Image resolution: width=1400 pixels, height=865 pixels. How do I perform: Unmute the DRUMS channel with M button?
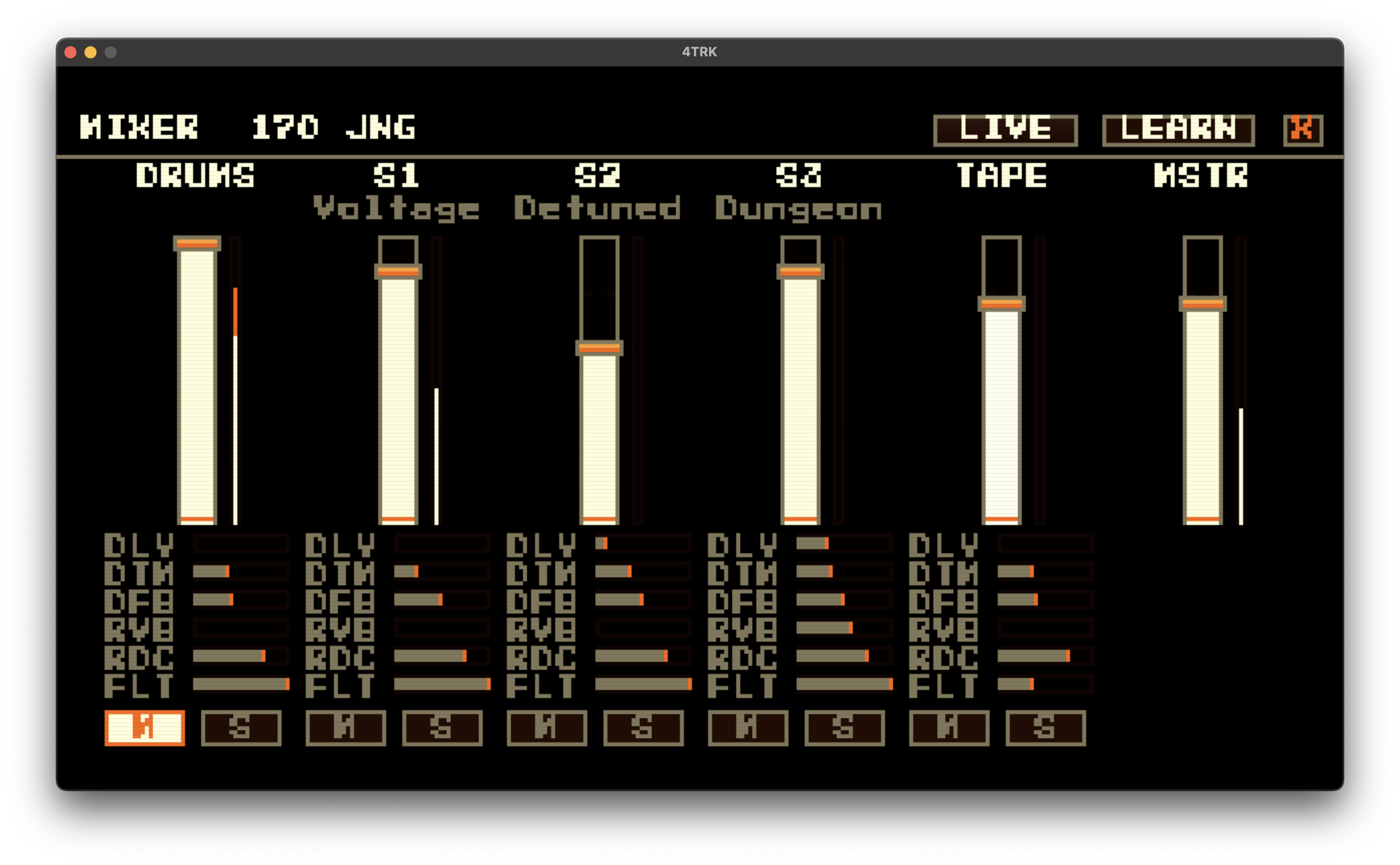pos(144,728)
